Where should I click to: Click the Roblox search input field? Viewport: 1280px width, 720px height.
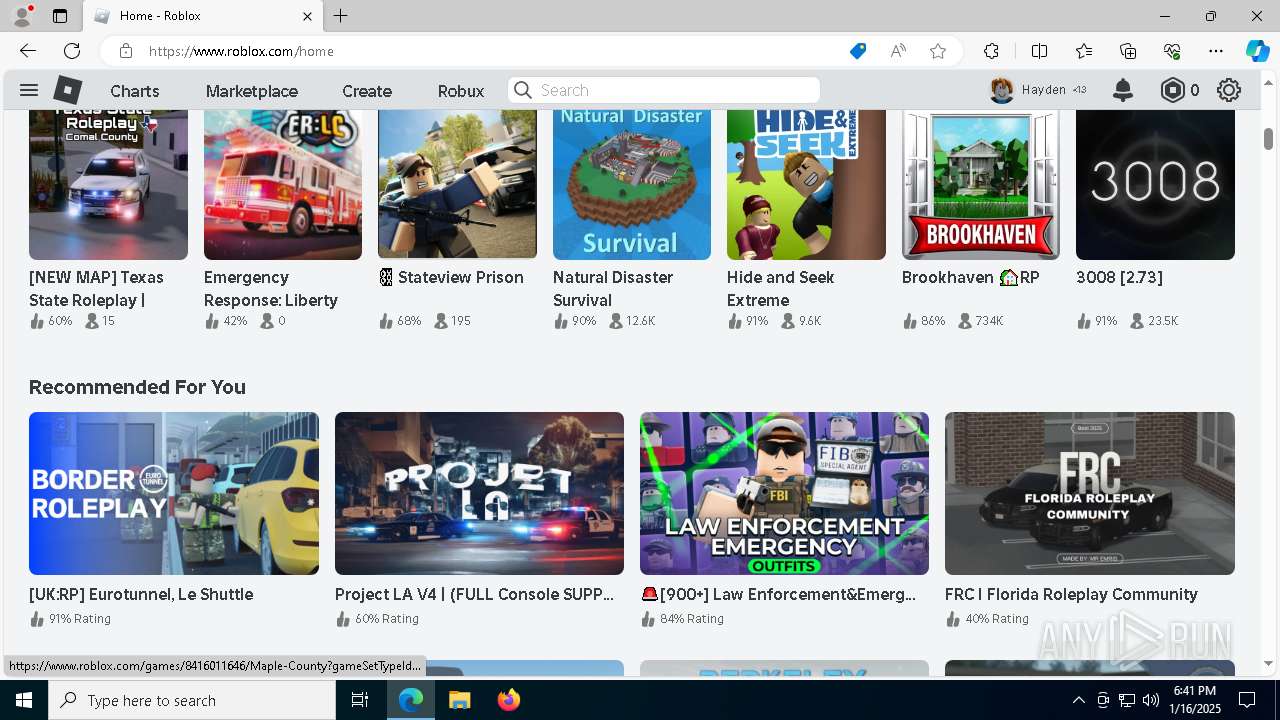pyautogui.click(x=664, y=90)
